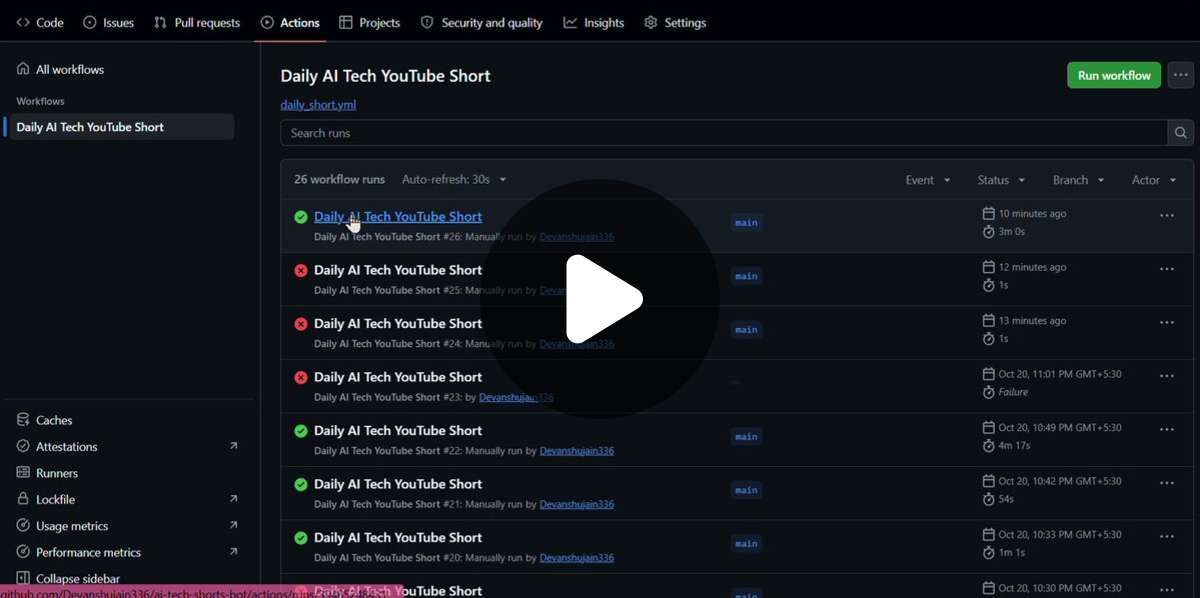Screen dimensions: 1200x598
Task: Open run #24 title link
Action: [x=398, y=324]
